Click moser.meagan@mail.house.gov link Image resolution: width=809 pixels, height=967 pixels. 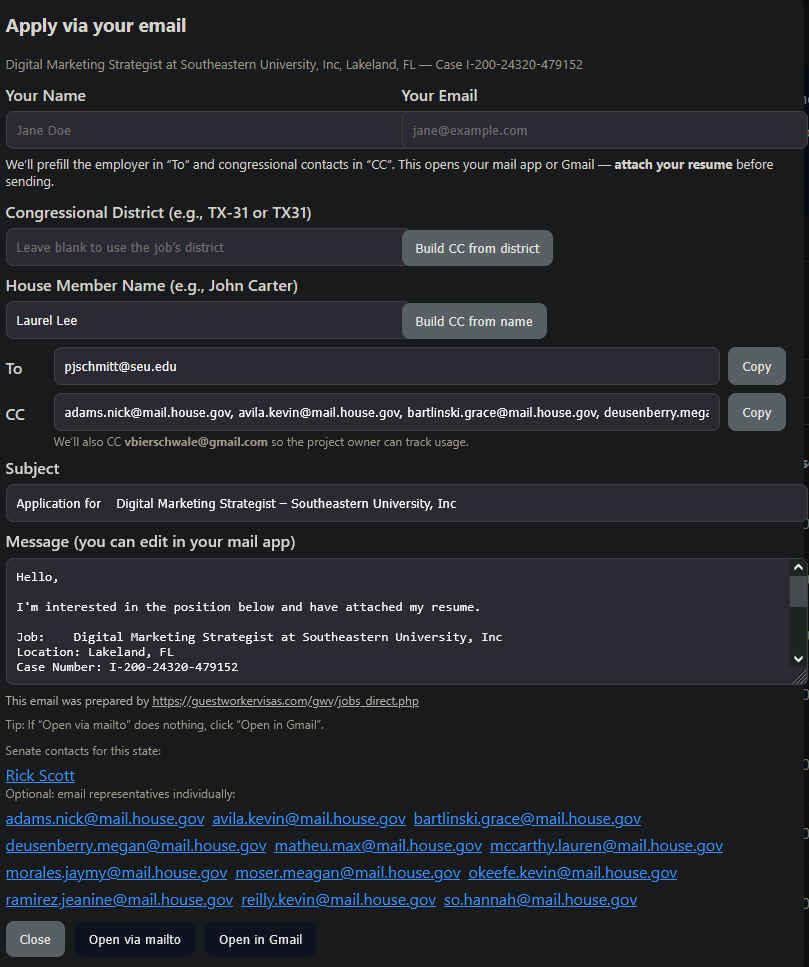point(348,873)
